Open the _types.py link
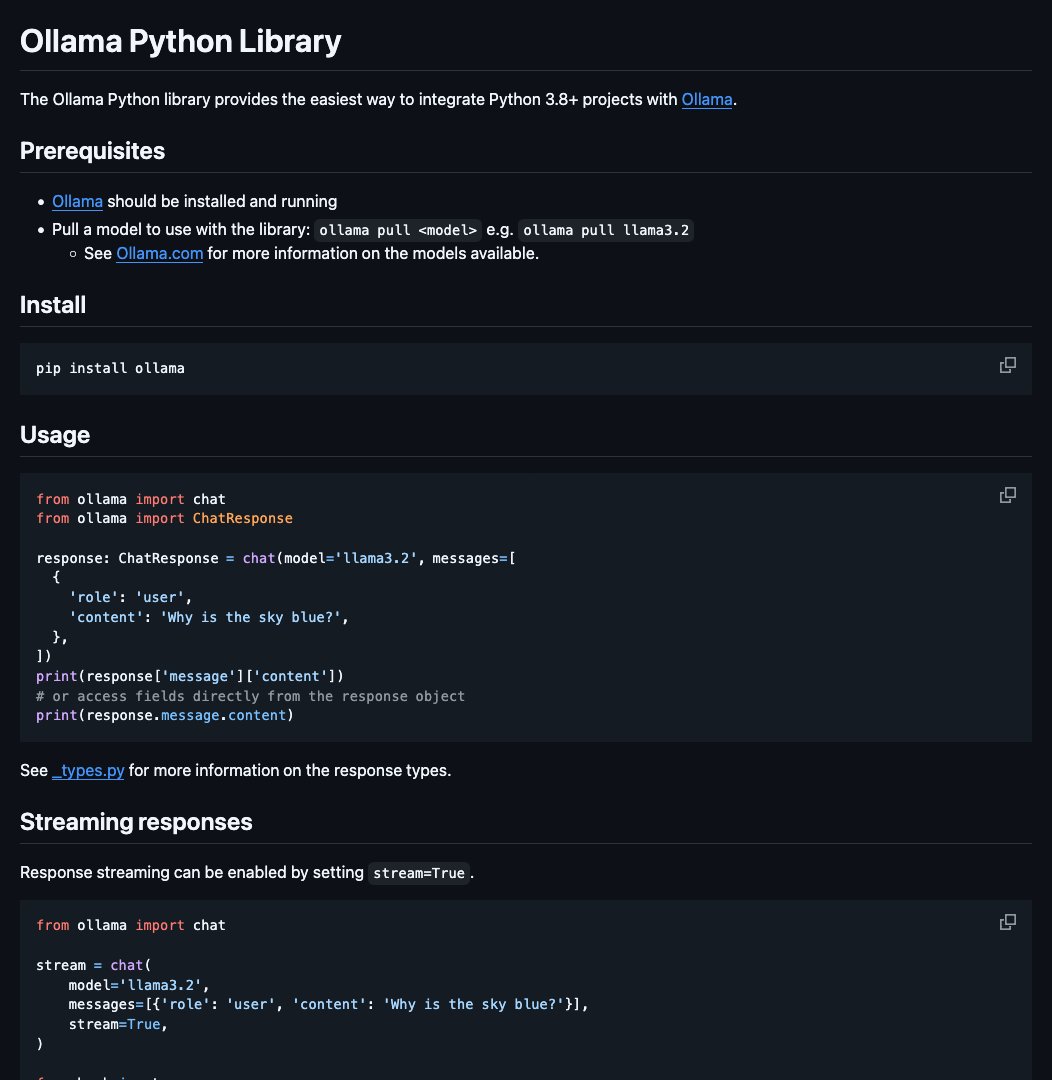Viewport: 1052px width, 1080px height. (x=88, y=771)
